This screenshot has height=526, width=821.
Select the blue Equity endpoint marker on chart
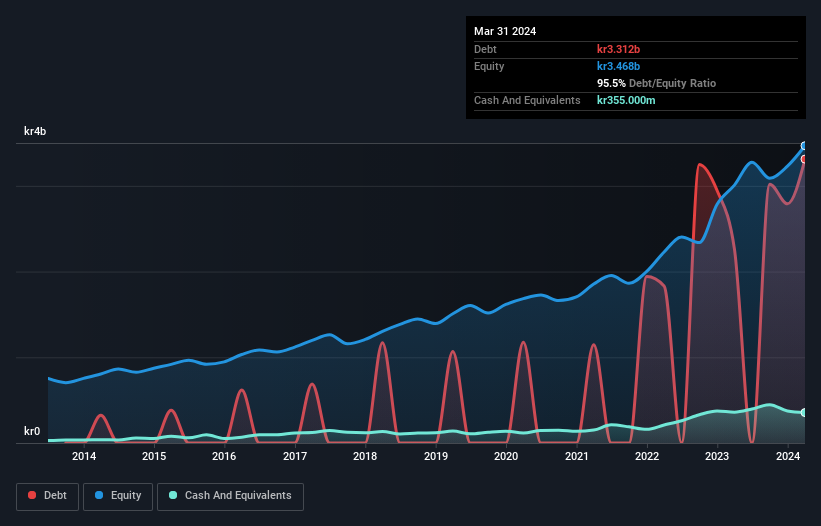(804, 146)
